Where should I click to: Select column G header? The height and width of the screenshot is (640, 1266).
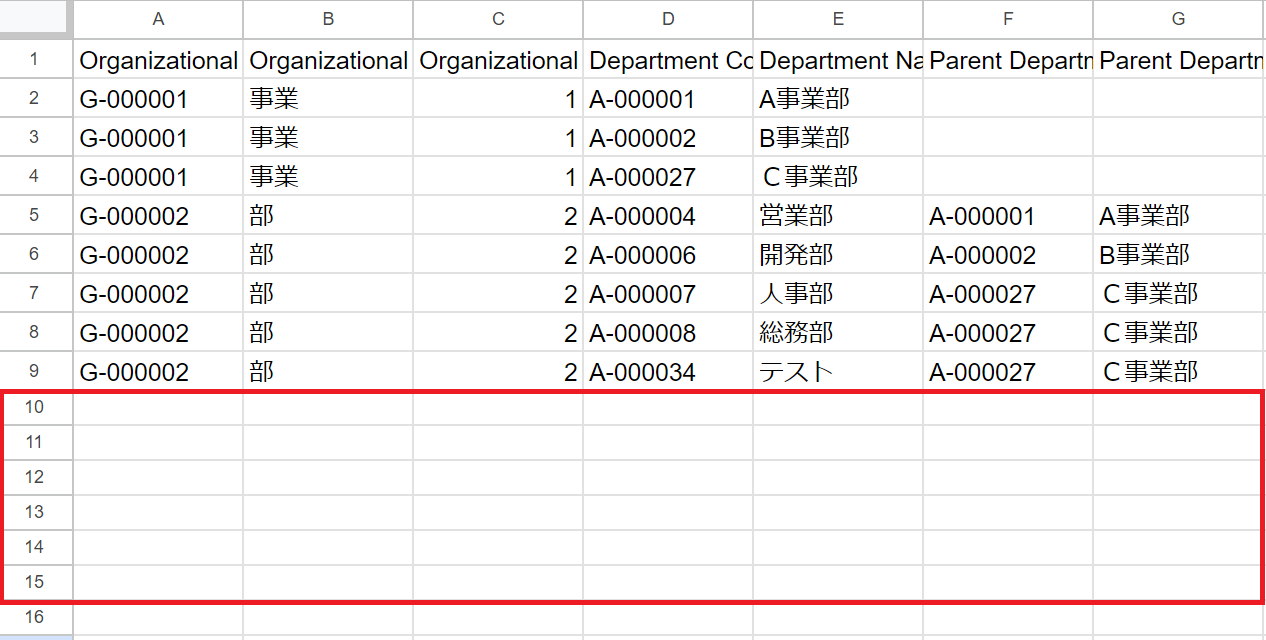[1178, 19]
